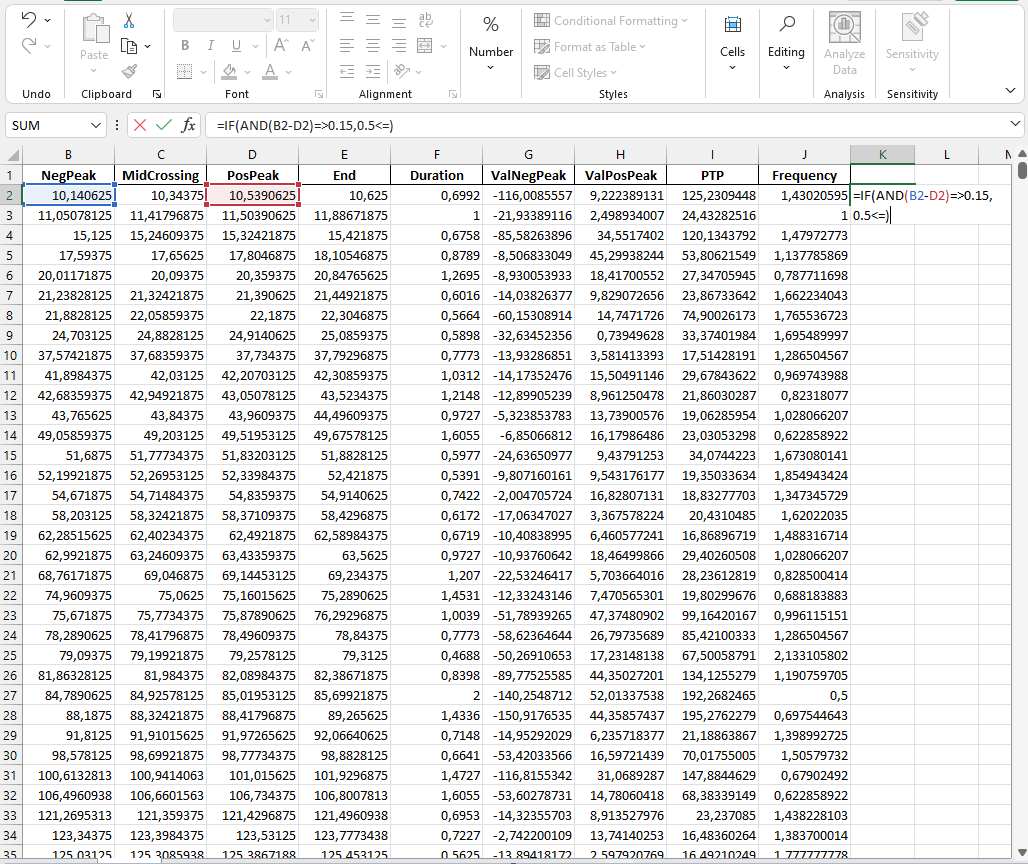Viewport: 1028px width, 864px height.
Task: Click the Percent Style icon
Action: [x=491, y=22]
